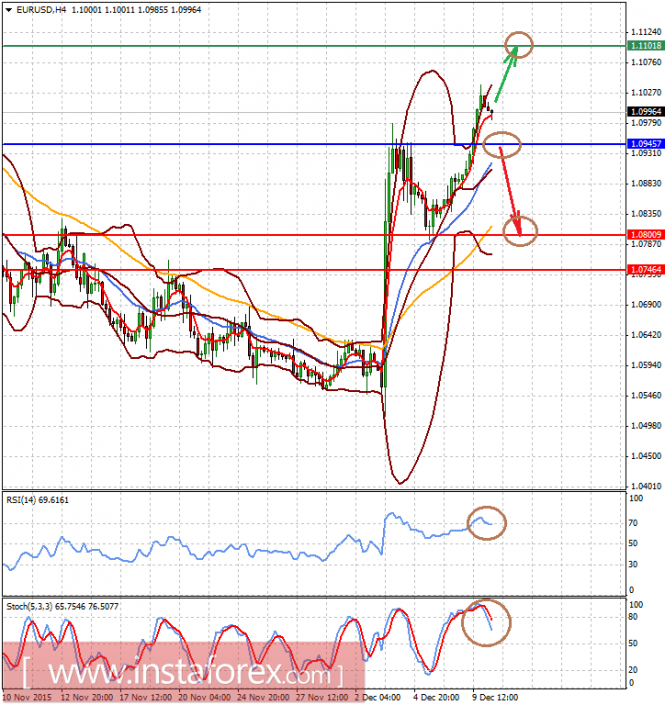Select the red 1.07464 price label

645,270
